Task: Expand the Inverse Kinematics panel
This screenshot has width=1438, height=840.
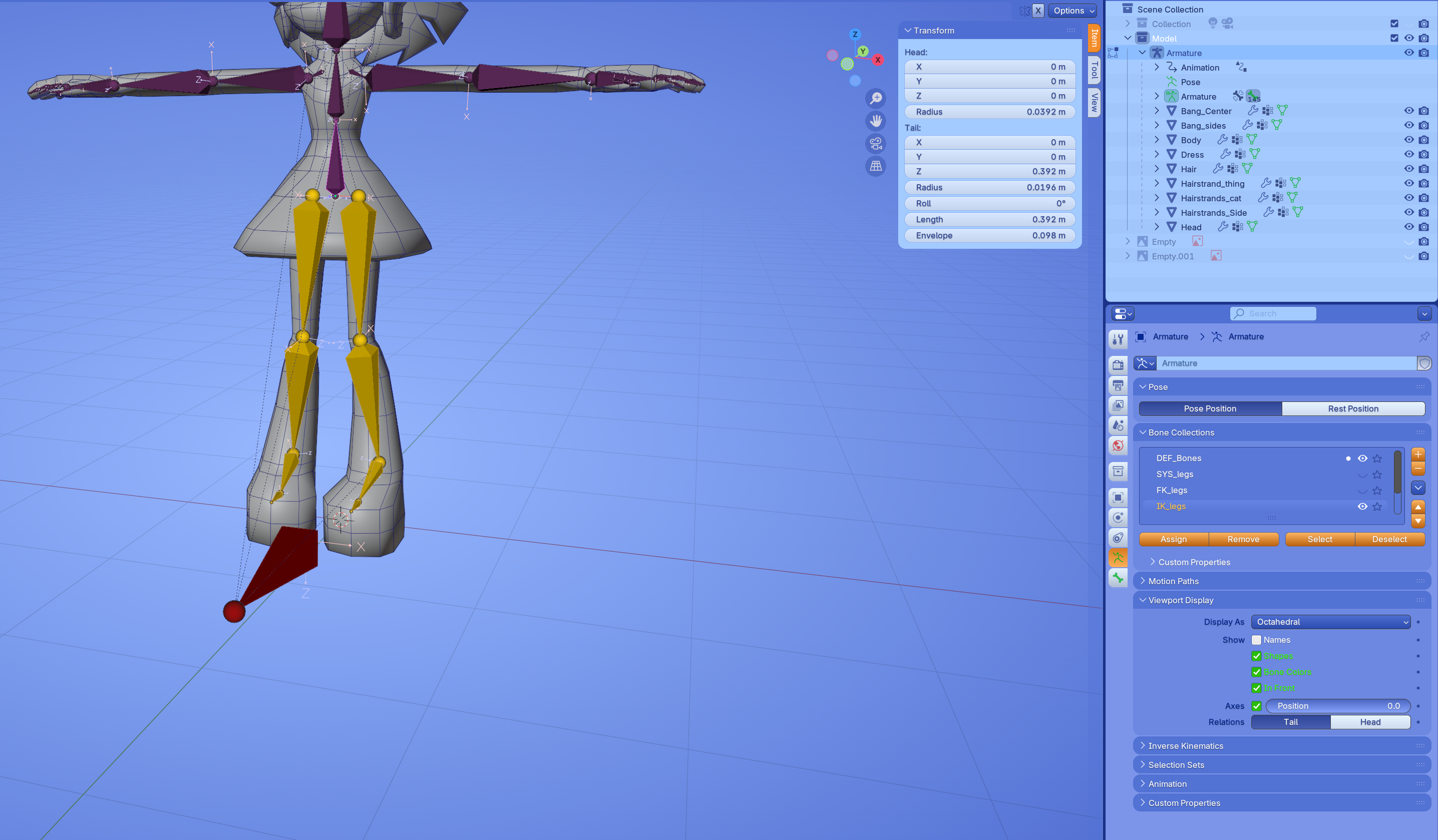Action: [1185, 746]
